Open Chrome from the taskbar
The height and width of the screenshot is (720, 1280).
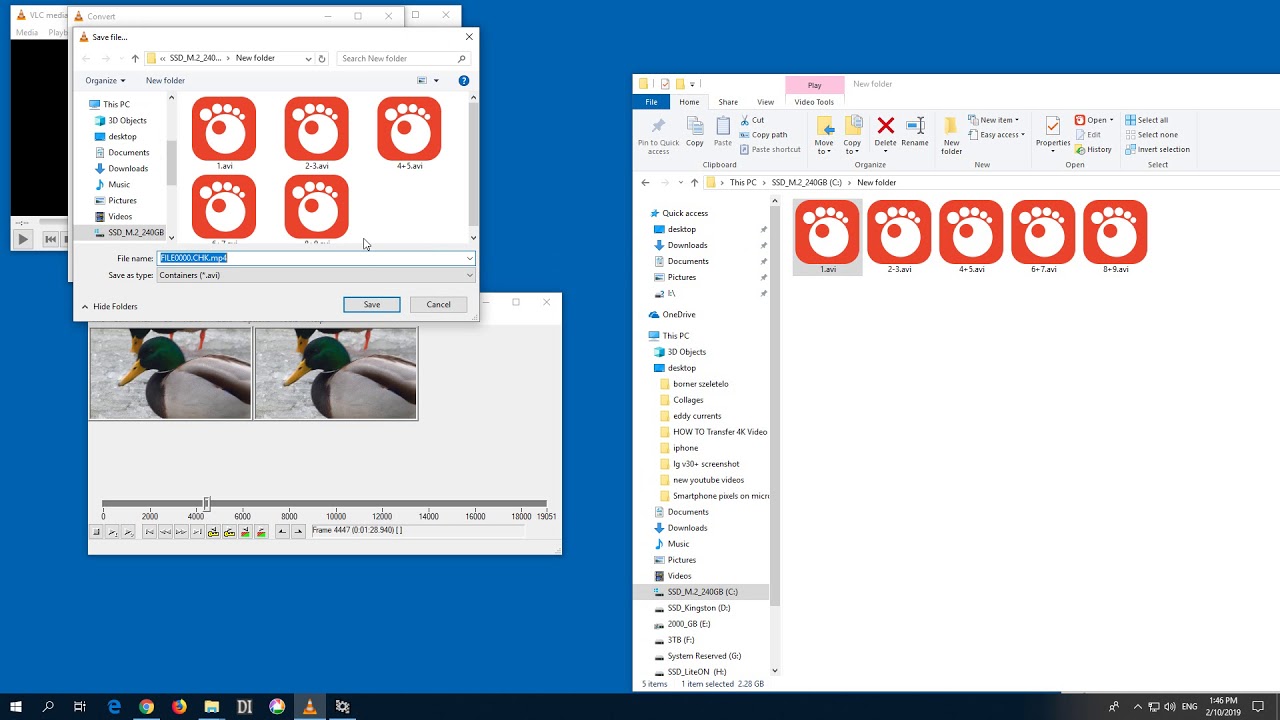pos(146,707)
